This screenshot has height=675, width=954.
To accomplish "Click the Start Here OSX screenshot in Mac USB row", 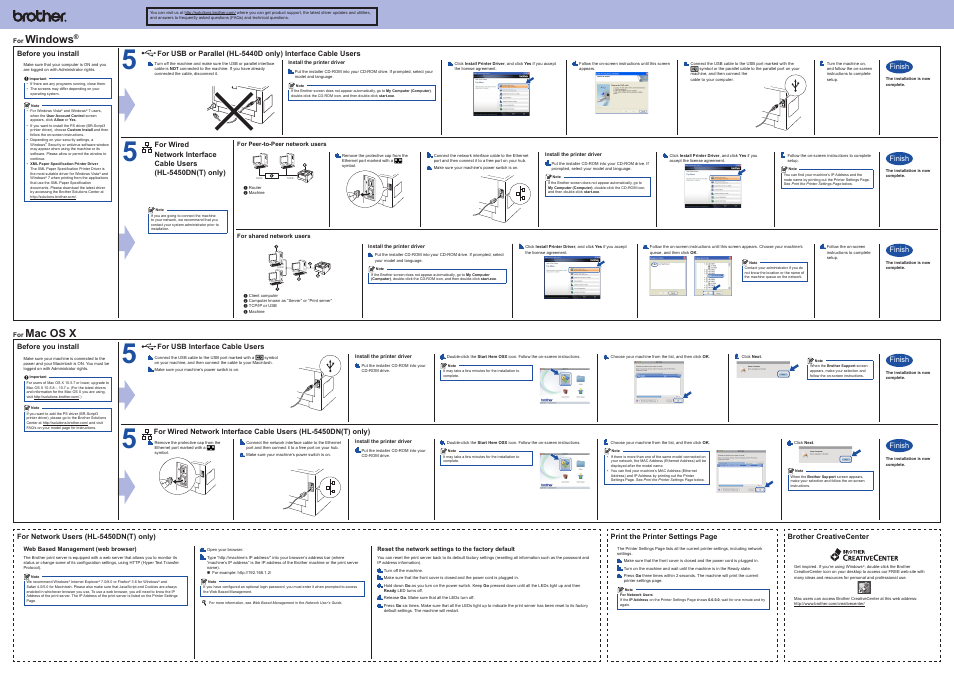I will click(565, 385).
